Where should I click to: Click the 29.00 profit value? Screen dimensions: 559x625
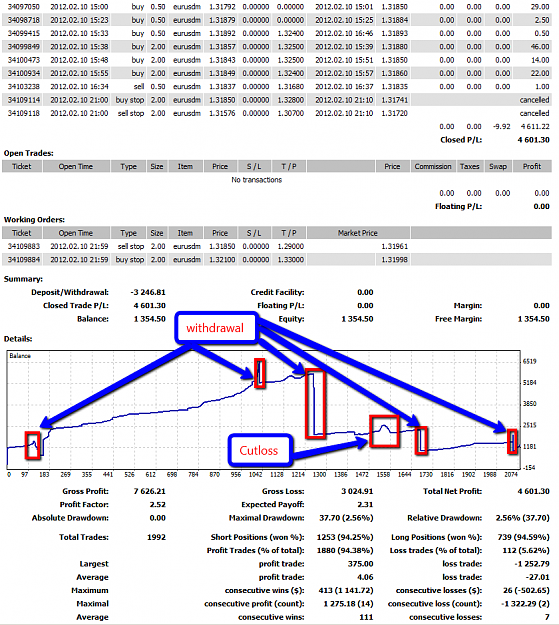click(x=540, y=7)
